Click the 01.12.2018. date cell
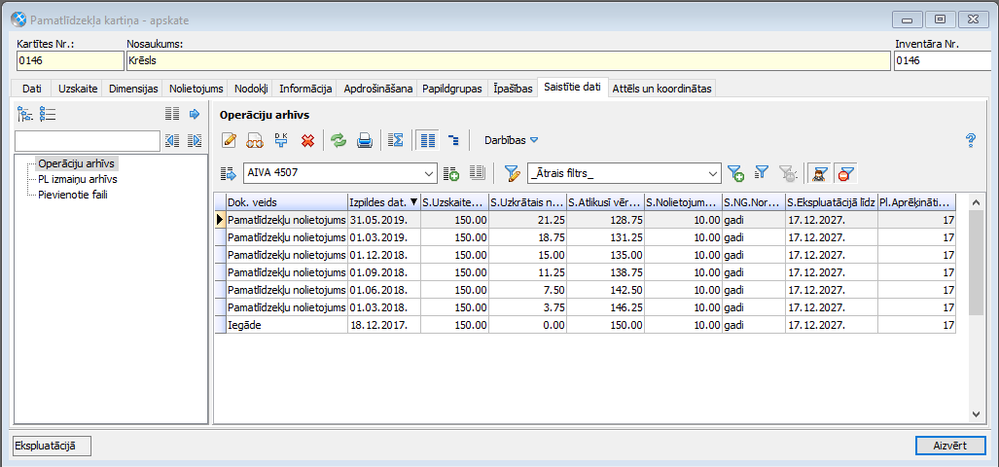Viewport: 999px width, 467px height. tap(384, 255)
